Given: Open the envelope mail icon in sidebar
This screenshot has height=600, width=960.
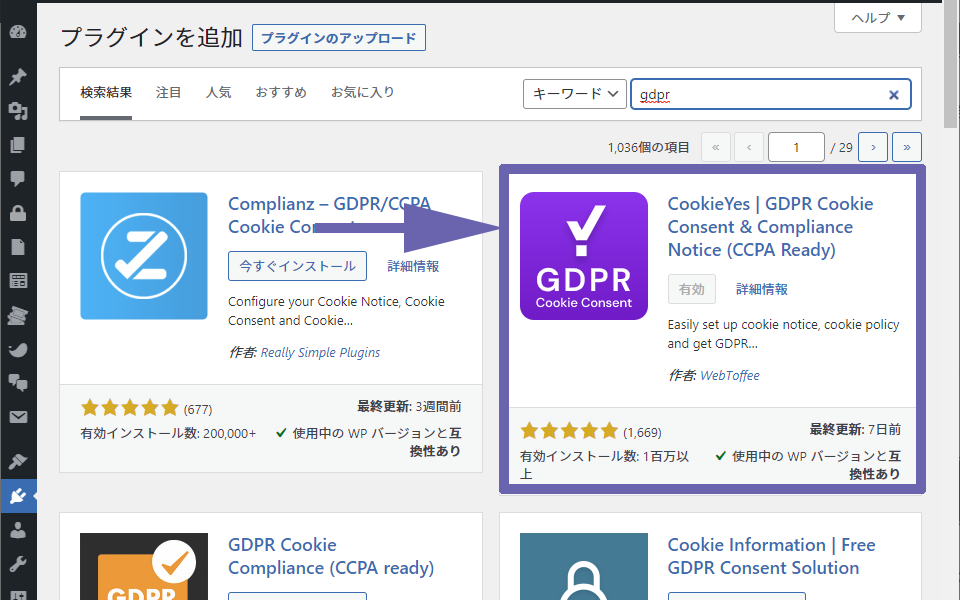Looking at the screenshot, I should (x=18, y=418).
